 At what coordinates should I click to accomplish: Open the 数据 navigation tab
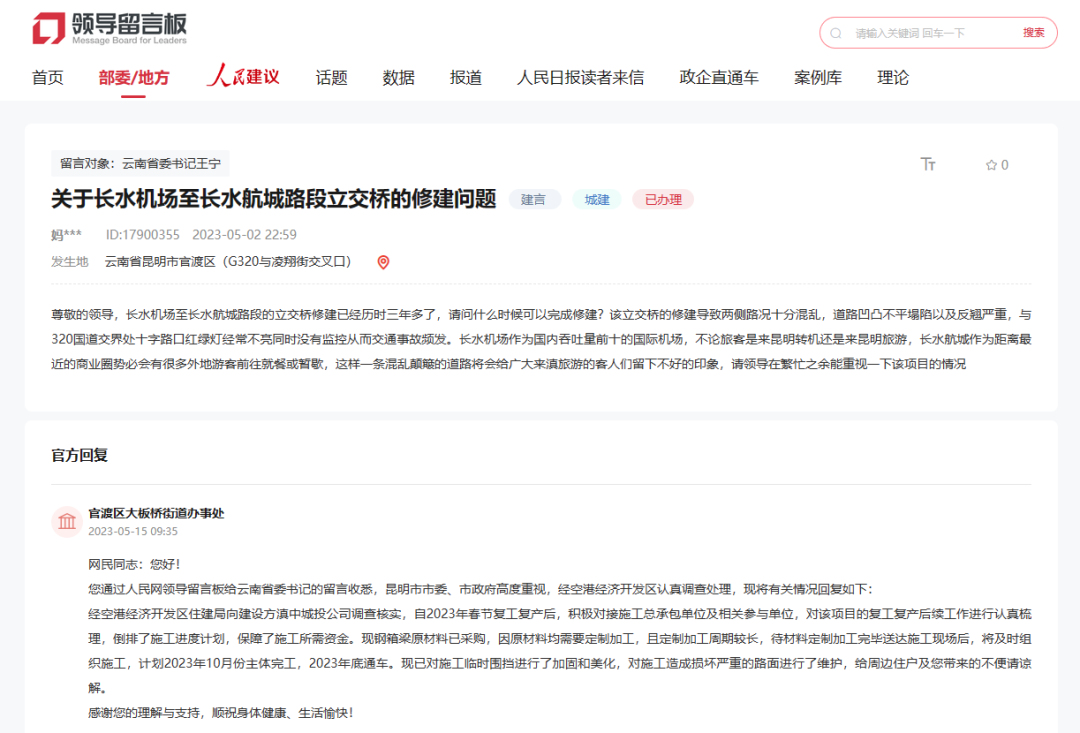click(x=399, y=77)
